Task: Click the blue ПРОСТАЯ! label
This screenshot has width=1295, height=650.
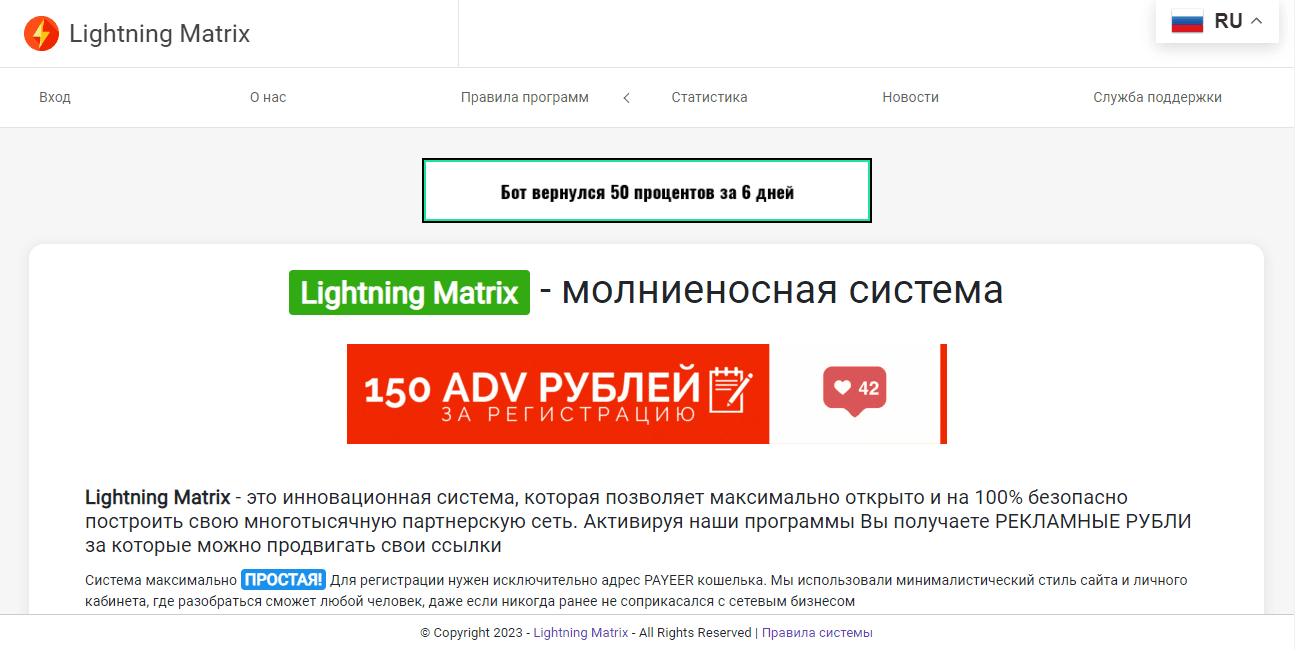Action: (x=283, y=580)
